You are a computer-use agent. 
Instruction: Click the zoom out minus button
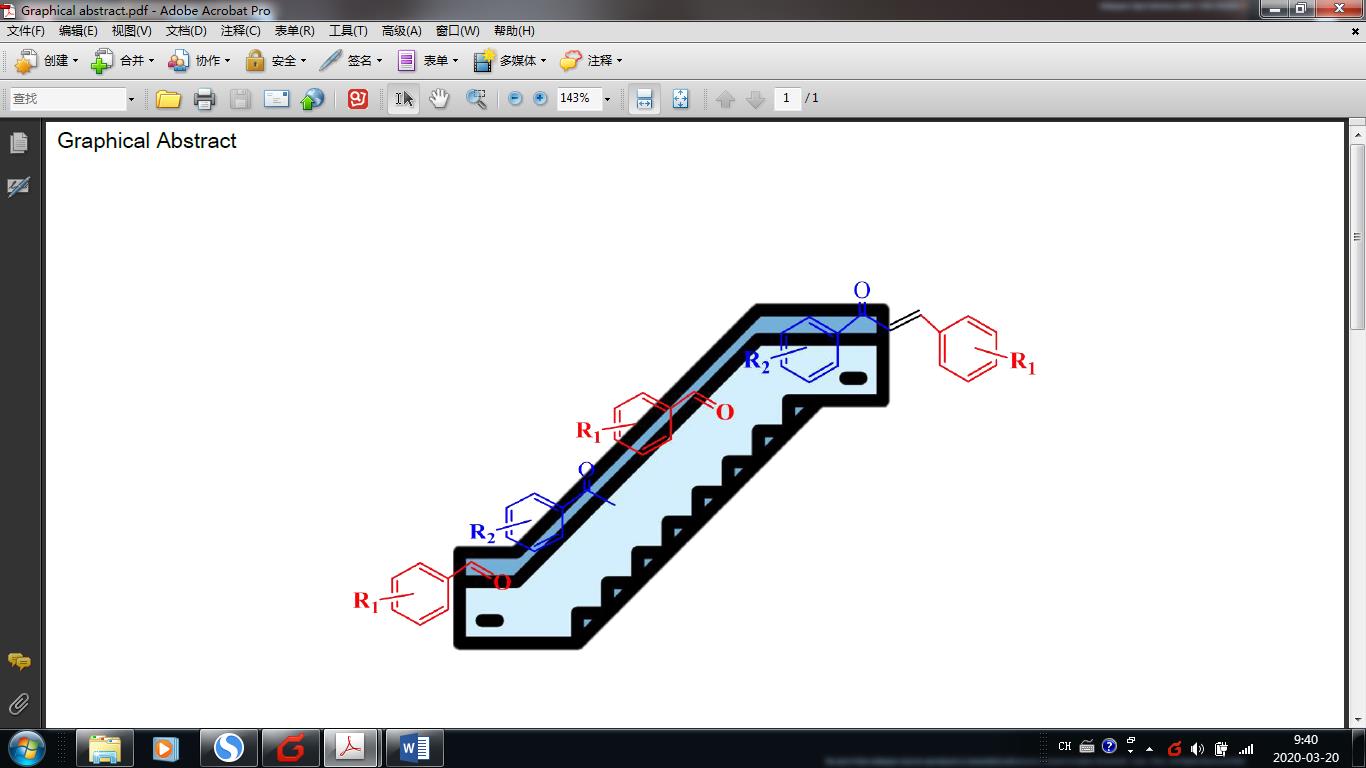point(515,99)
